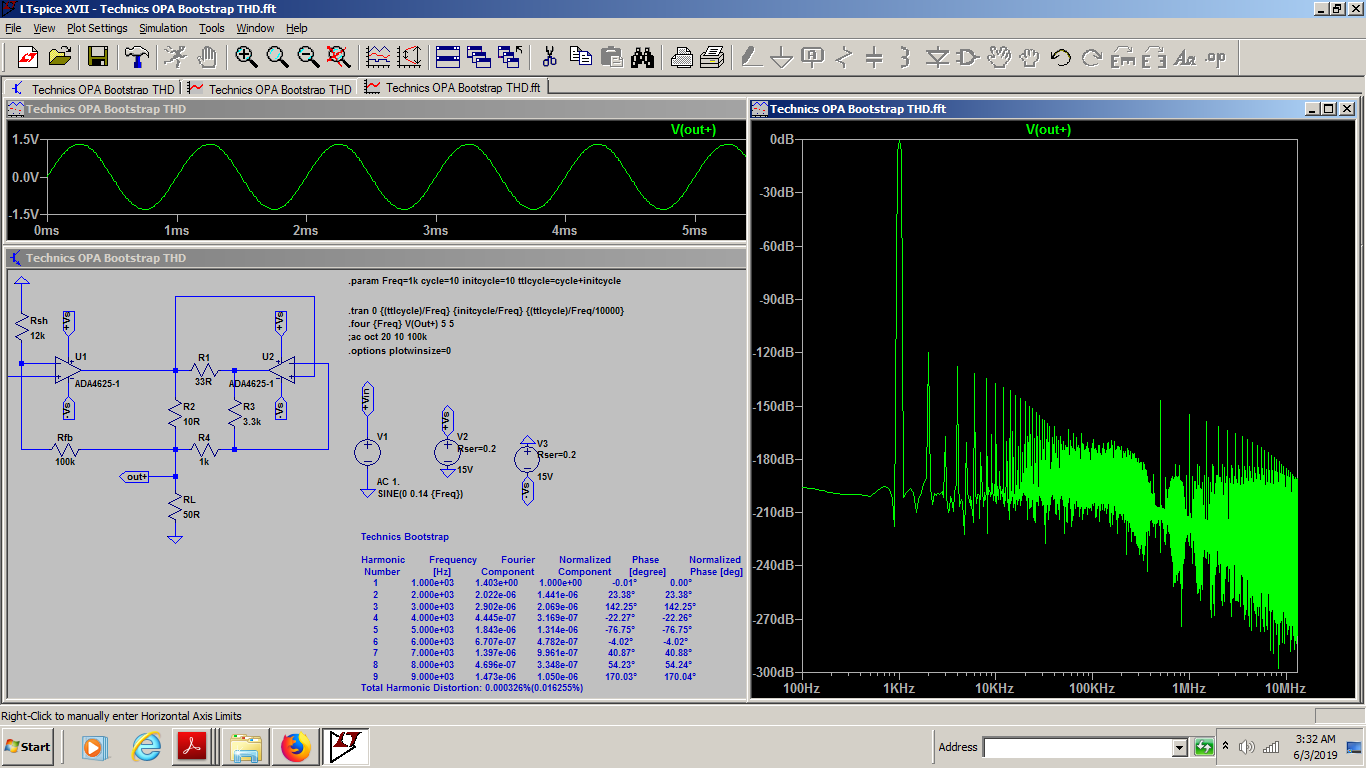This screenshot has width=1366, height=768.
Task: Click the print icon with paper
Action: click(x=681, y=57)
